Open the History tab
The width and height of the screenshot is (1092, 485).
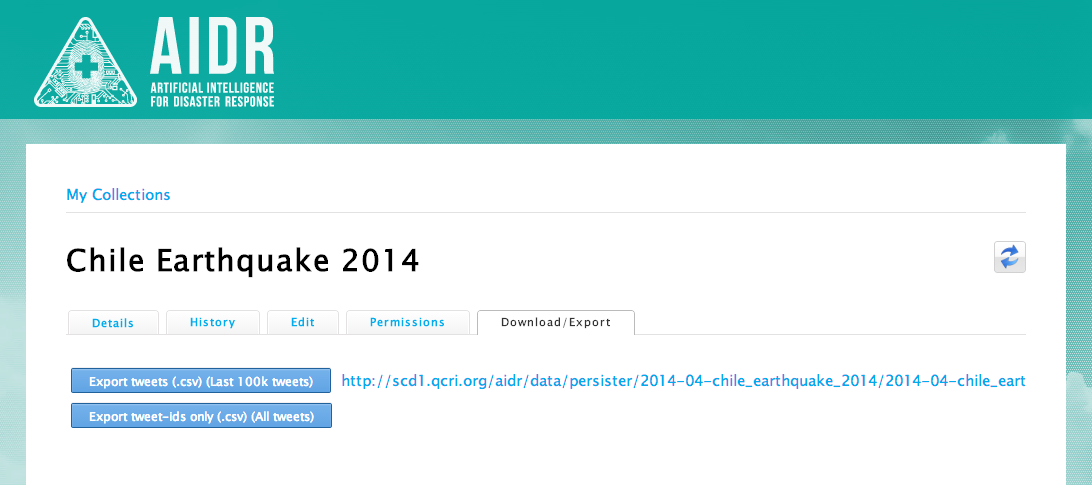tap(212, 322)
